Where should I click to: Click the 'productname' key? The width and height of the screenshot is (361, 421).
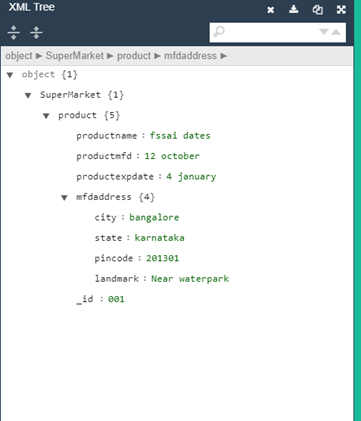pos(107,136)
